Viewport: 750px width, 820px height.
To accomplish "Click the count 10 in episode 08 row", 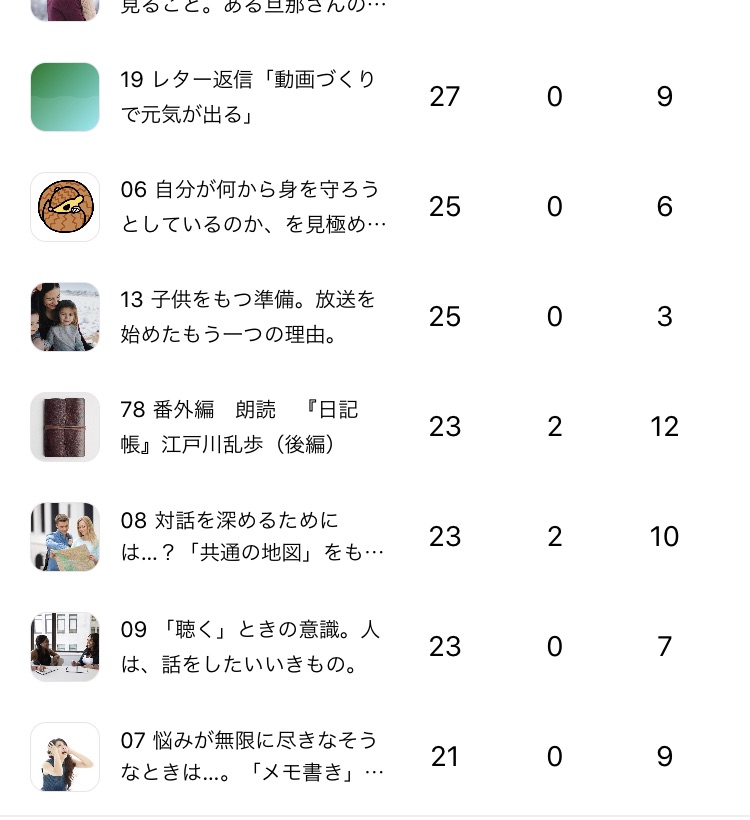I will pos(665,537).
